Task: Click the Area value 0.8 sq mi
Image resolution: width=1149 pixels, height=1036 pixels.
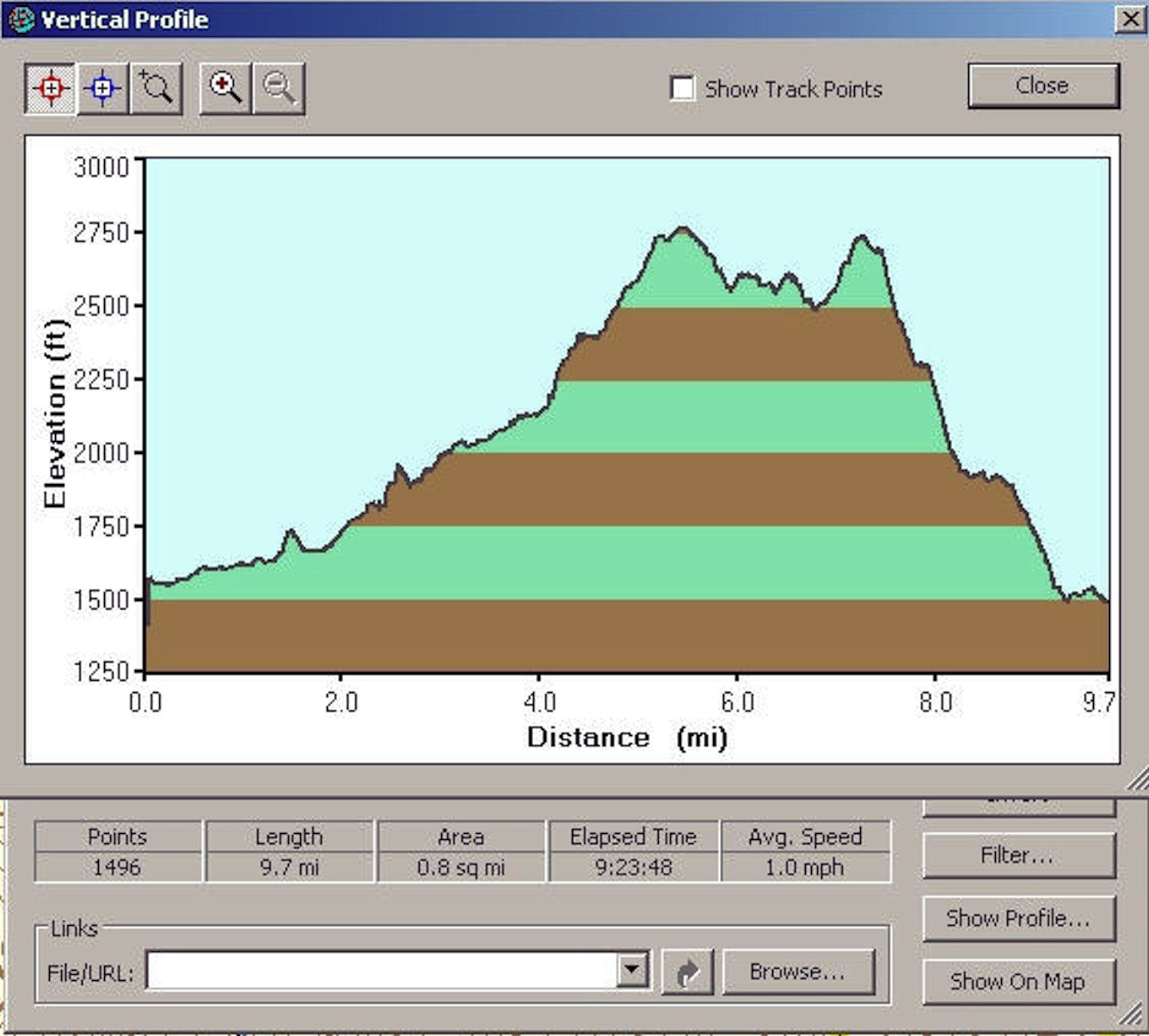Action: coord(461,868)
